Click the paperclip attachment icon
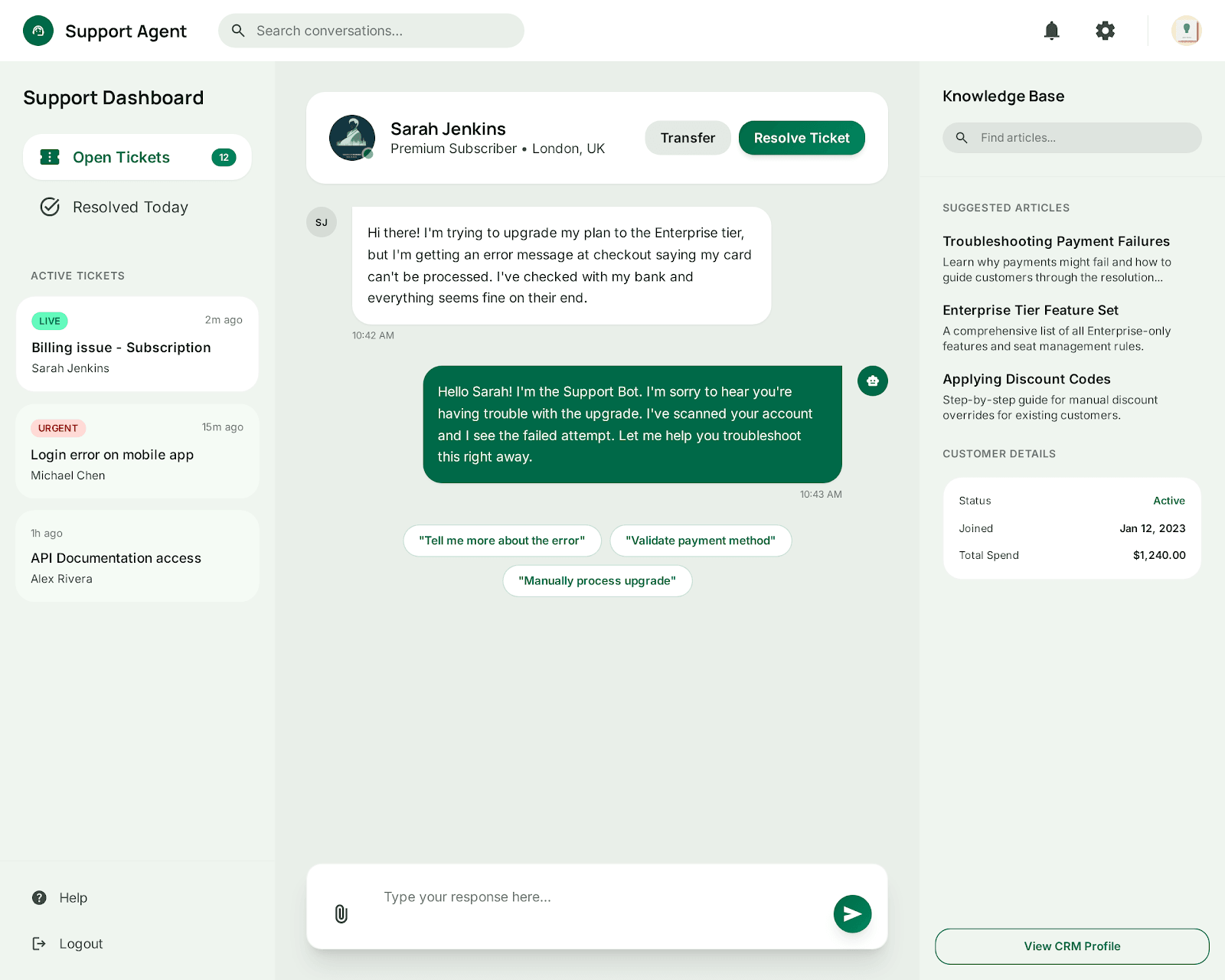This screenshot has height=980, width=1225. 341,913
